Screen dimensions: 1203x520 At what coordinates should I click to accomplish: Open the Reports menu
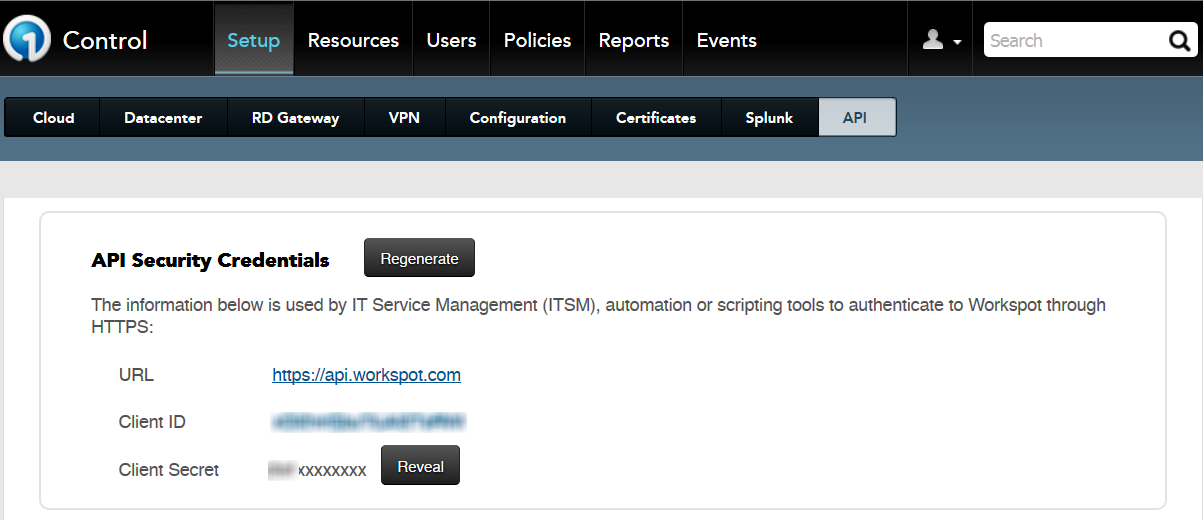click(634, 40)
